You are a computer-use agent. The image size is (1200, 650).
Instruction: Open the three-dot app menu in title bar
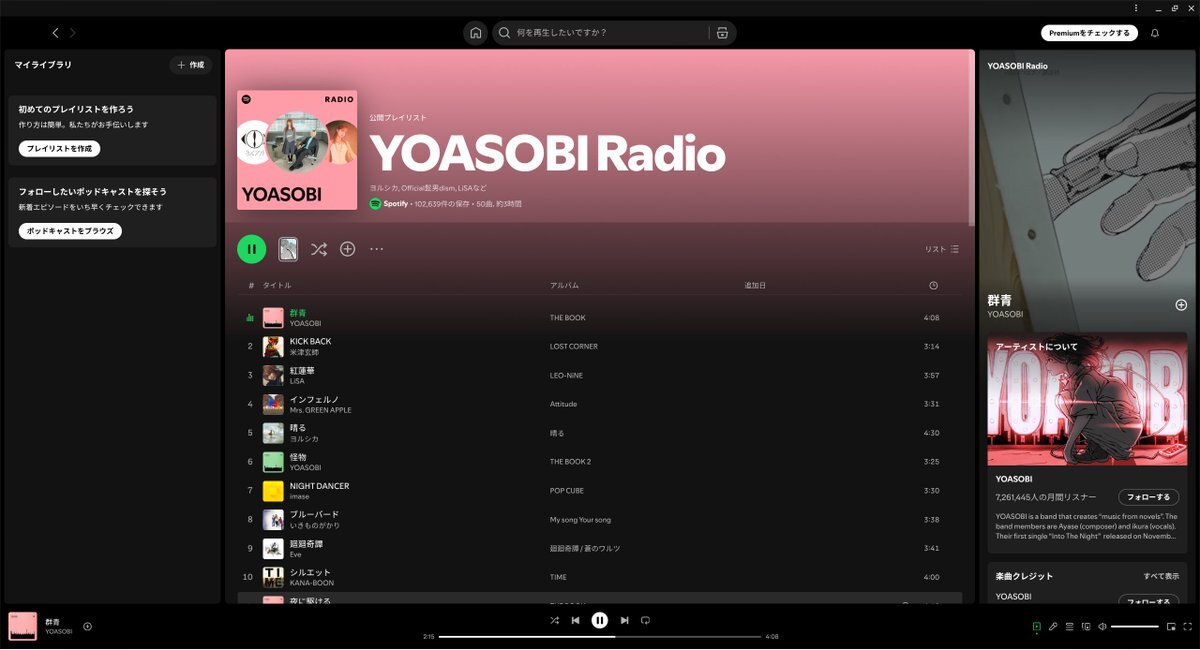1136,7
